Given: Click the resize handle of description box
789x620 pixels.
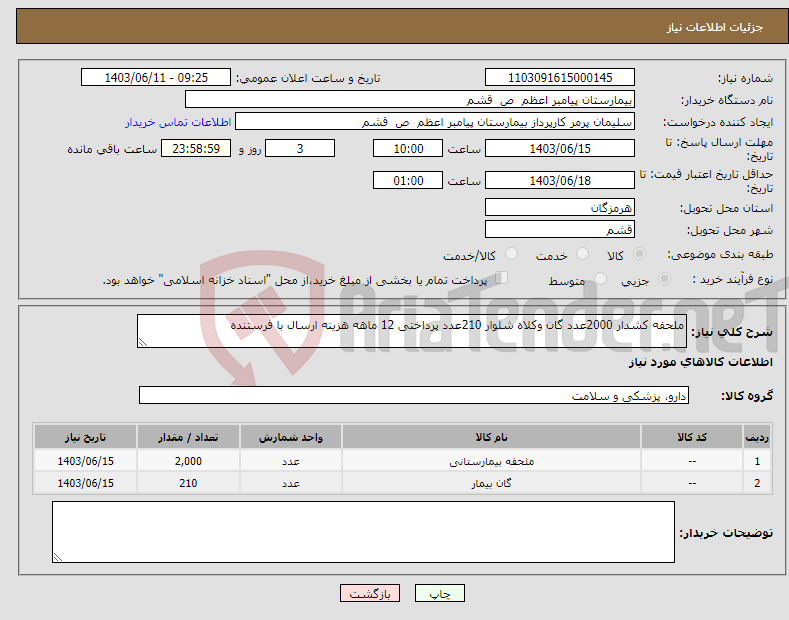Looking at the screenshot, I should tap(143, 342).
